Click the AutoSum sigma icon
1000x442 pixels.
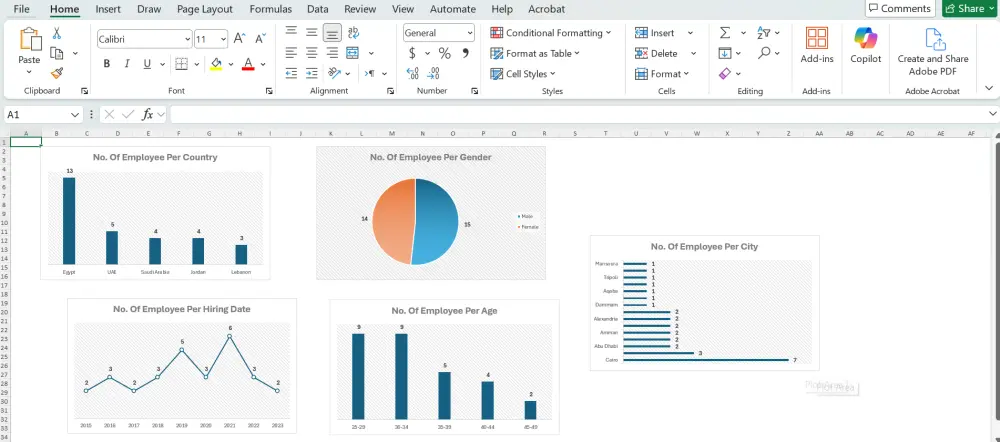tap(725, 33)
